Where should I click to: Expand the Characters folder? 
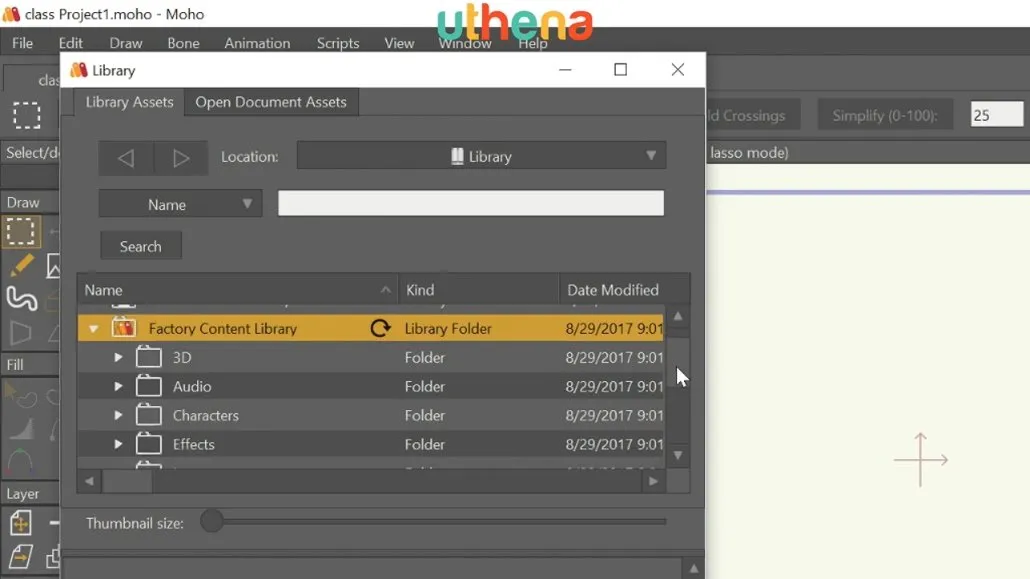click(x=118, y=415)
